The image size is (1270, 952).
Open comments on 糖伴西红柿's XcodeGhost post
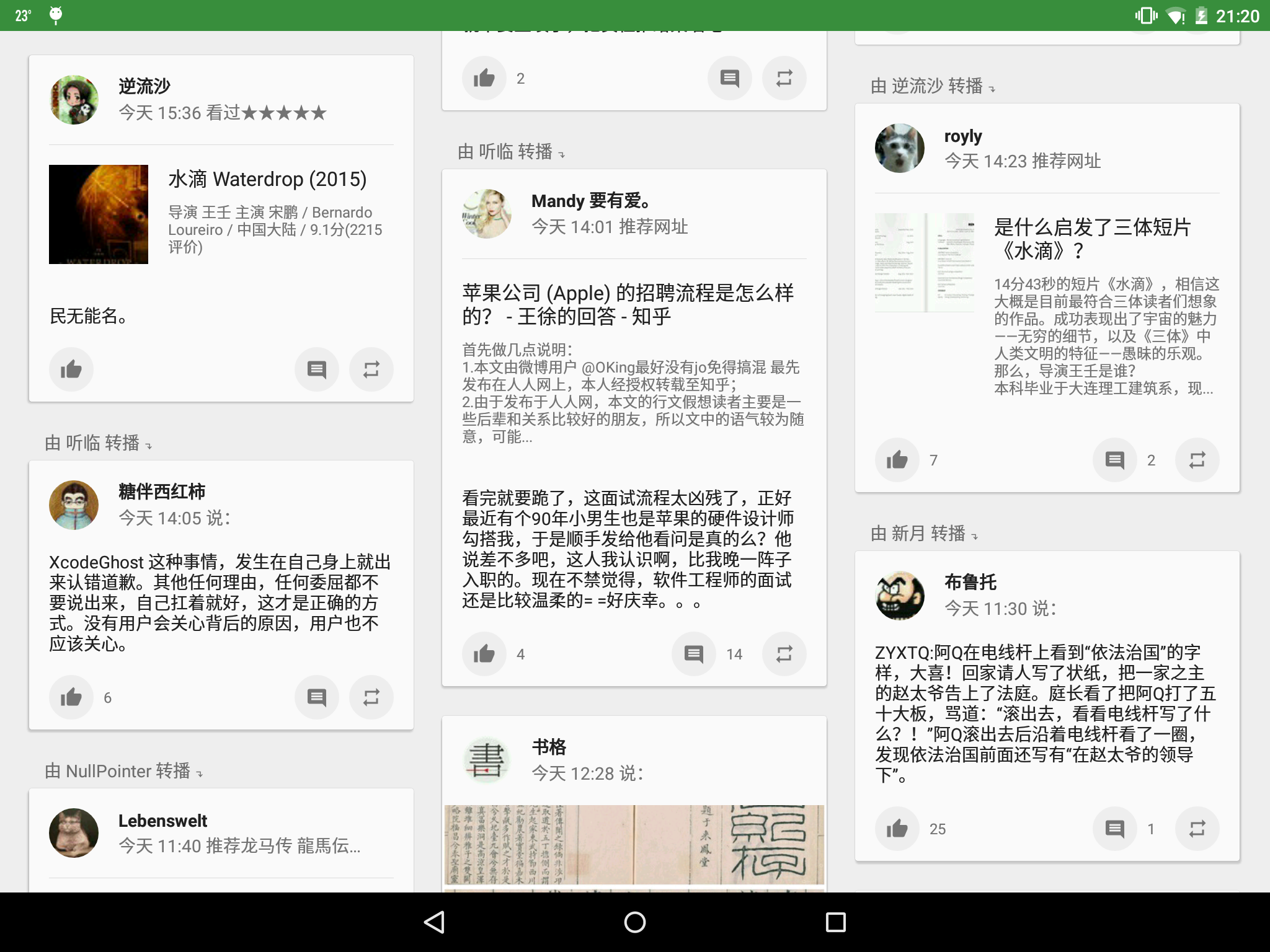(317, 697)
